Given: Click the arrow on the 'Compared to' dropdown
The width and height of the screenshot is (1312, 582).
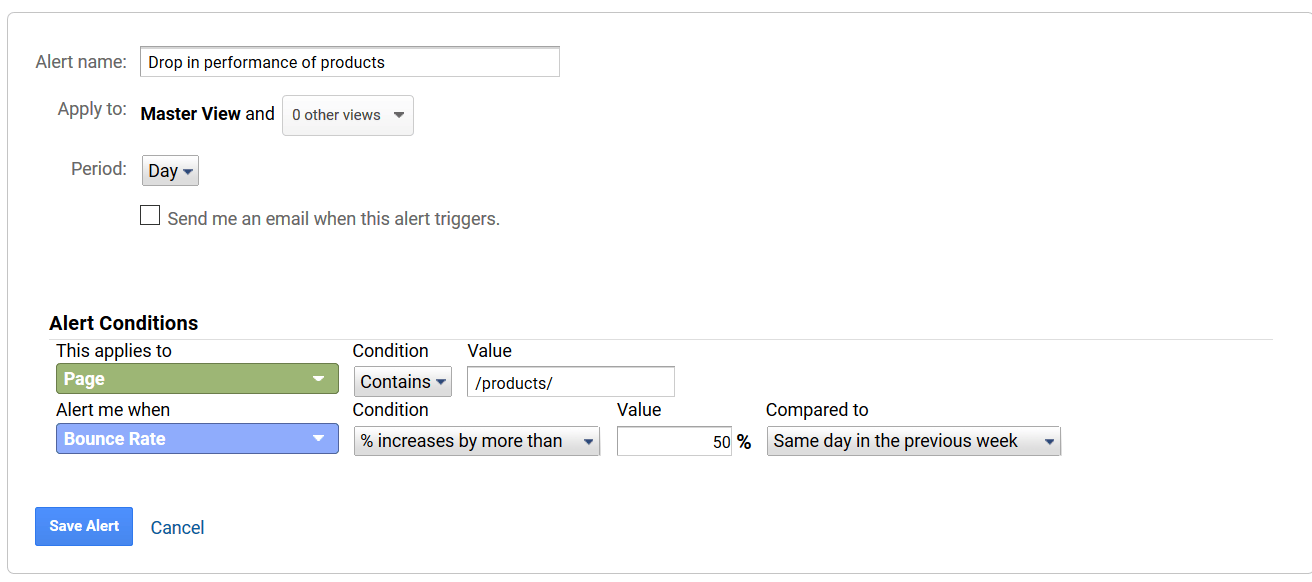Looking at the screenshot, I should [1047, 440].
